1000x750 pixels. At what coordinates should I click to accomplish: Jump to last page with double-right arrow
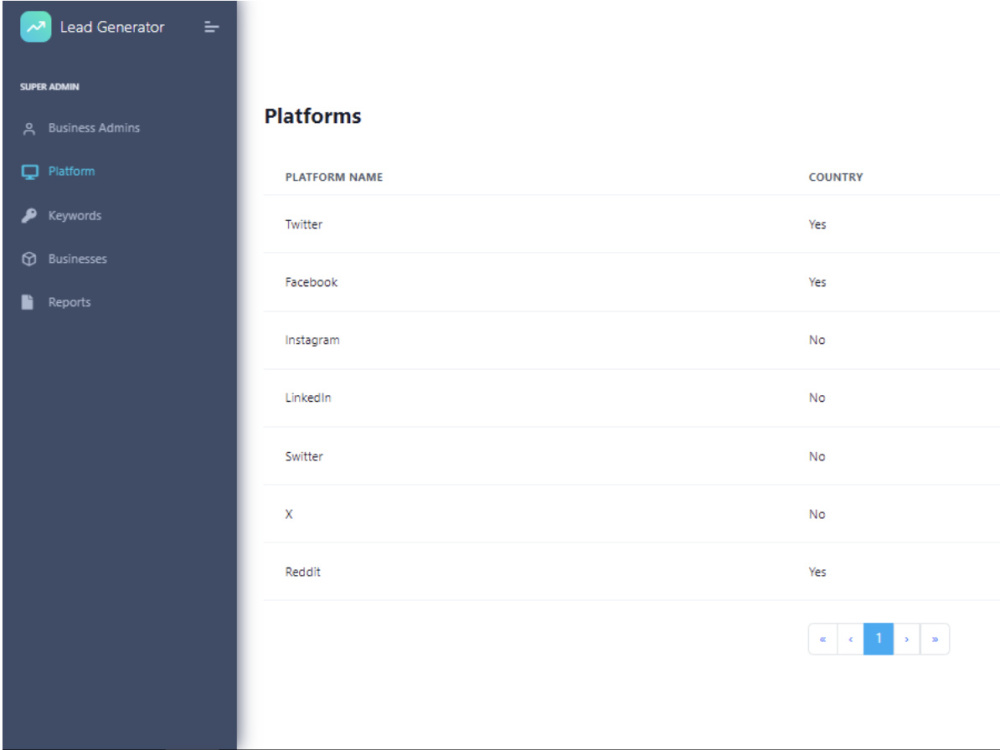tap(935, 639)
